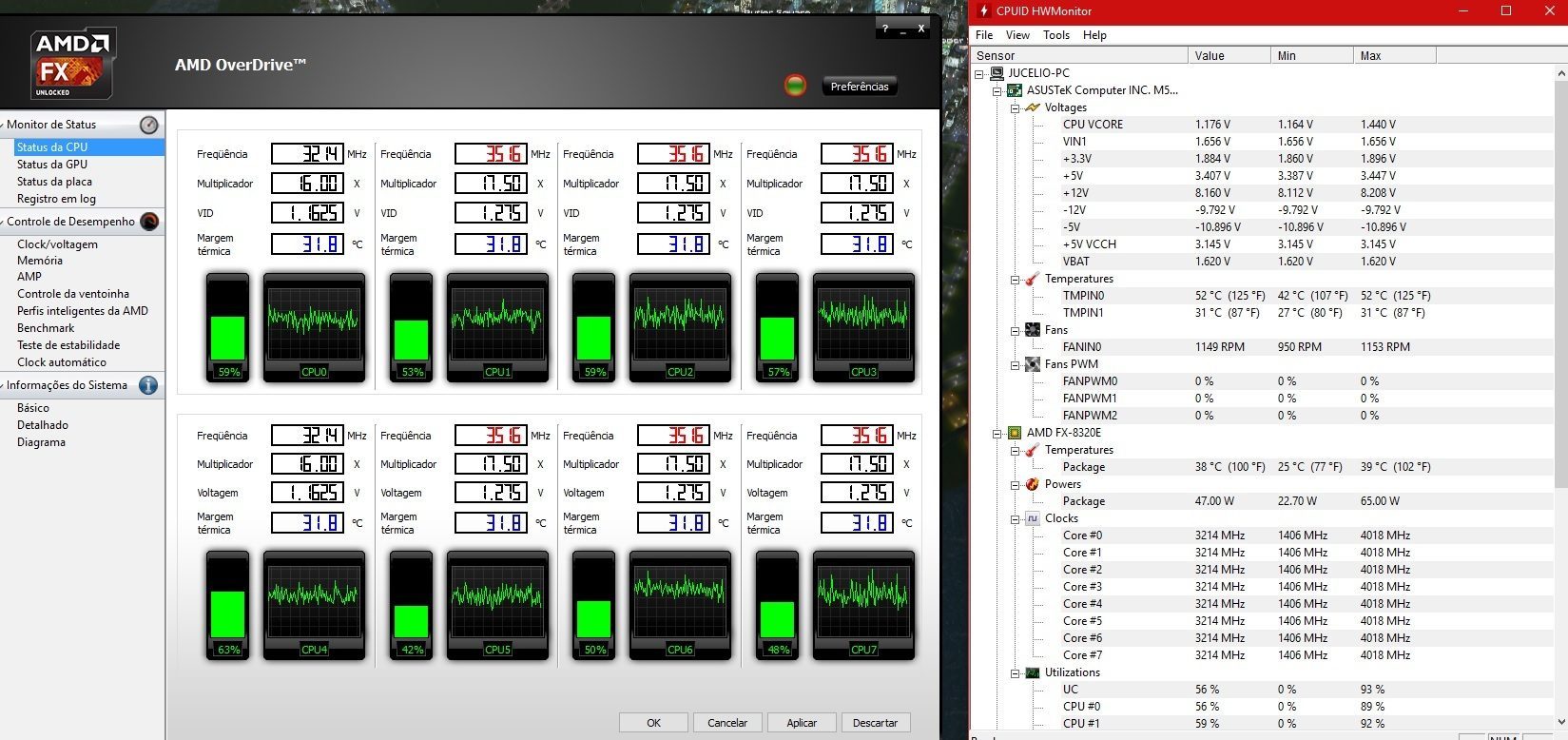Click the motherboard icon next to ASUSTeK Computer
1568x740 pixels.
[x=1016, y=90]
